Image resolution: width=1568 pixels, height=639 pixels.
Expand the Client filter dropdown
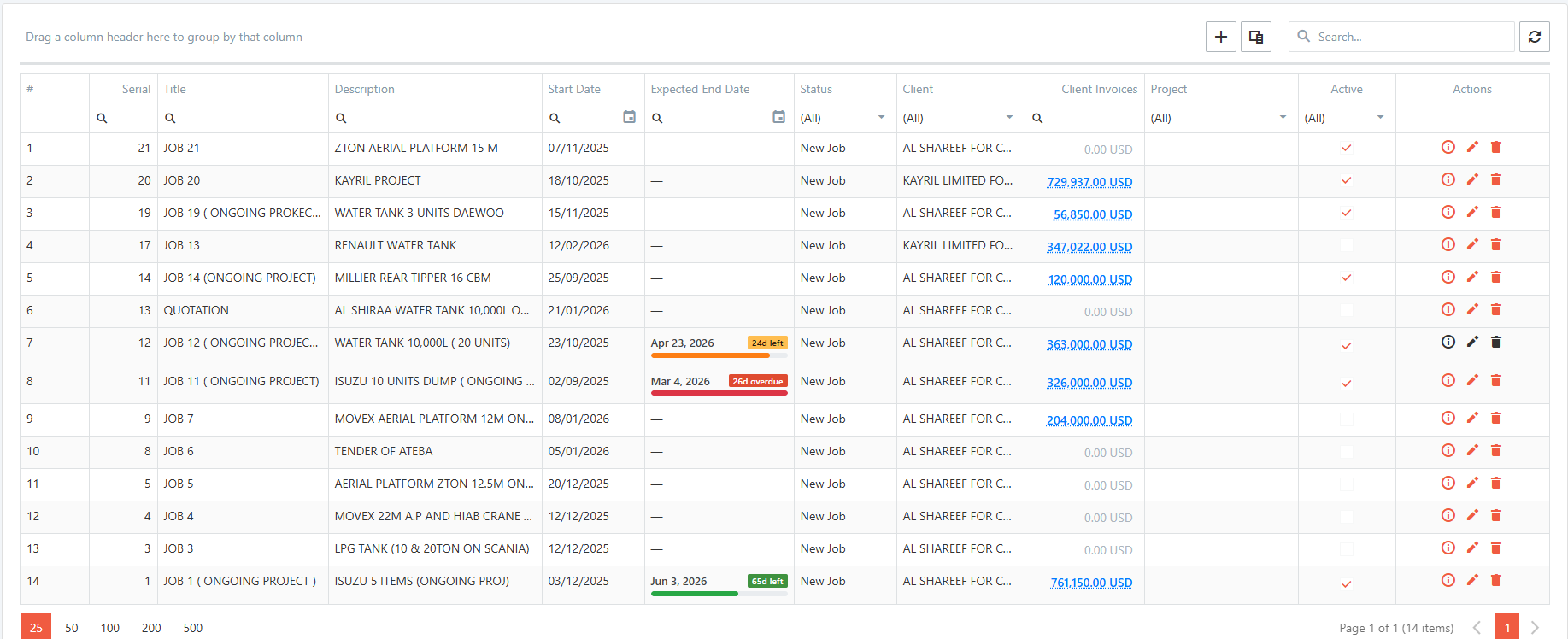click(x=1009, y=117)
